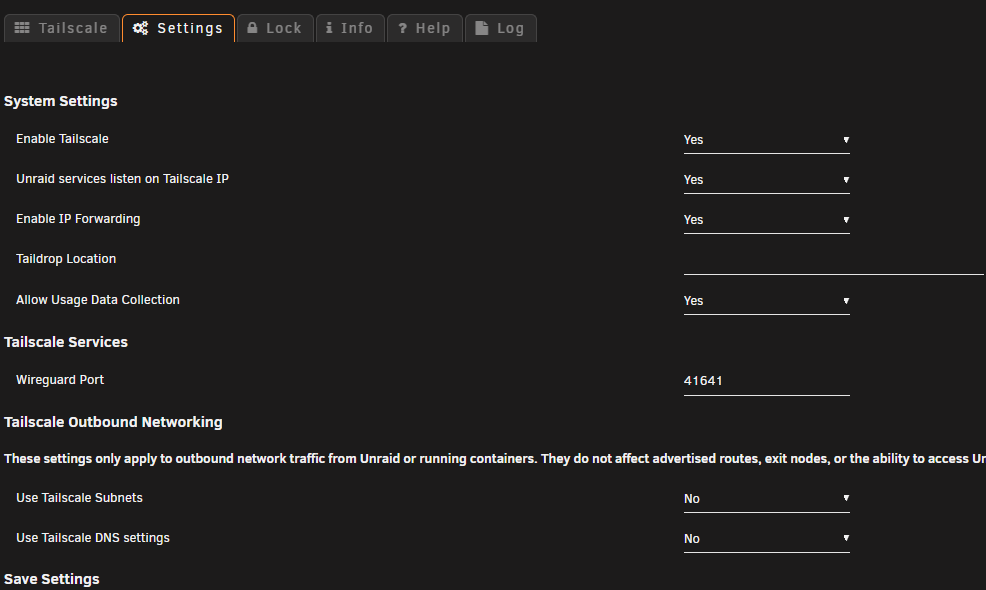Screen dimensions: 986x590
Task: Open Allow Usage Data Collection dropdown
Action: pyautogui.click(x=767, y=301)
